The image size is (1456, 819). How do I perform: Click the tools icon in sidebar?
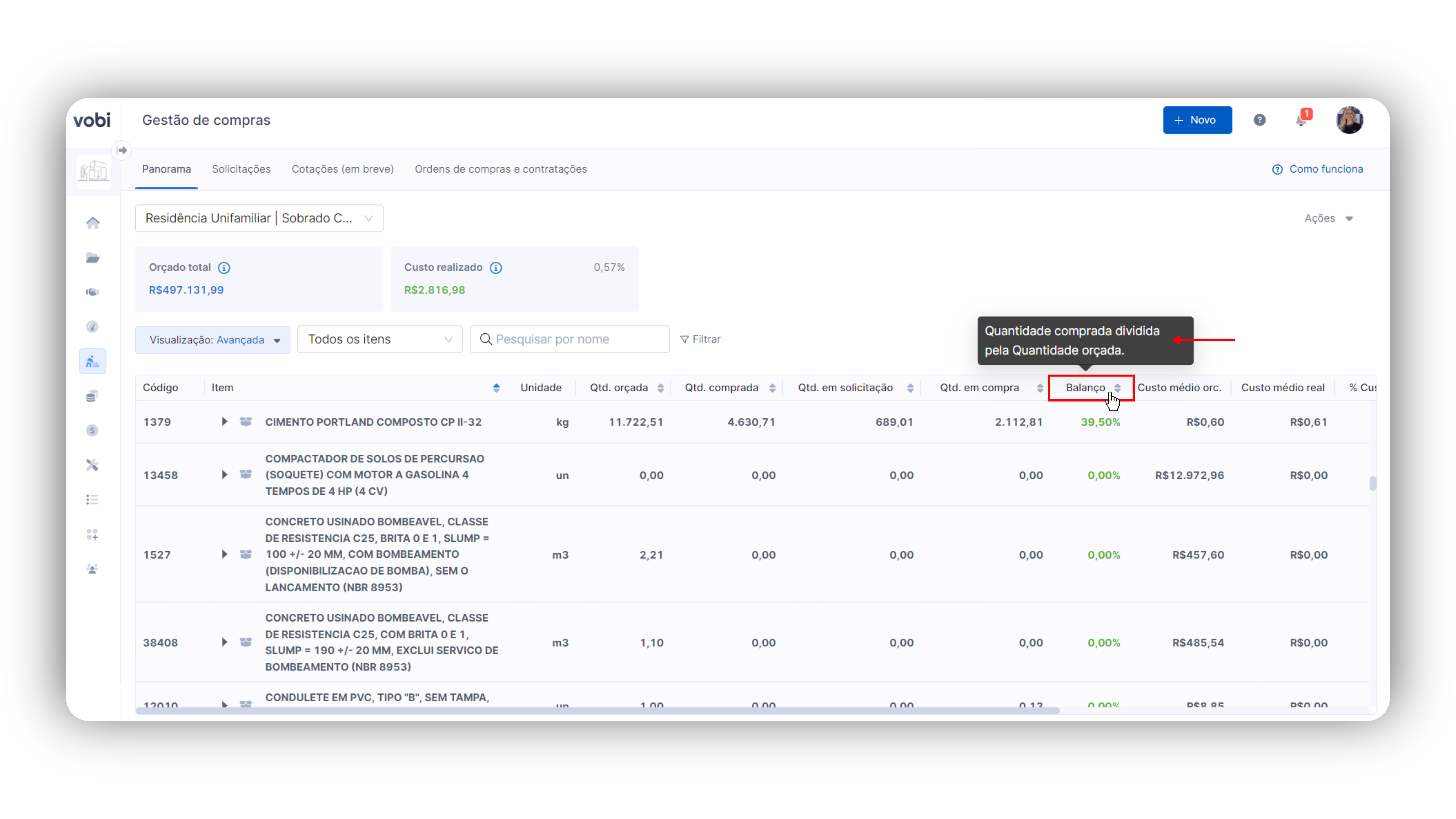tap(92, 464)
